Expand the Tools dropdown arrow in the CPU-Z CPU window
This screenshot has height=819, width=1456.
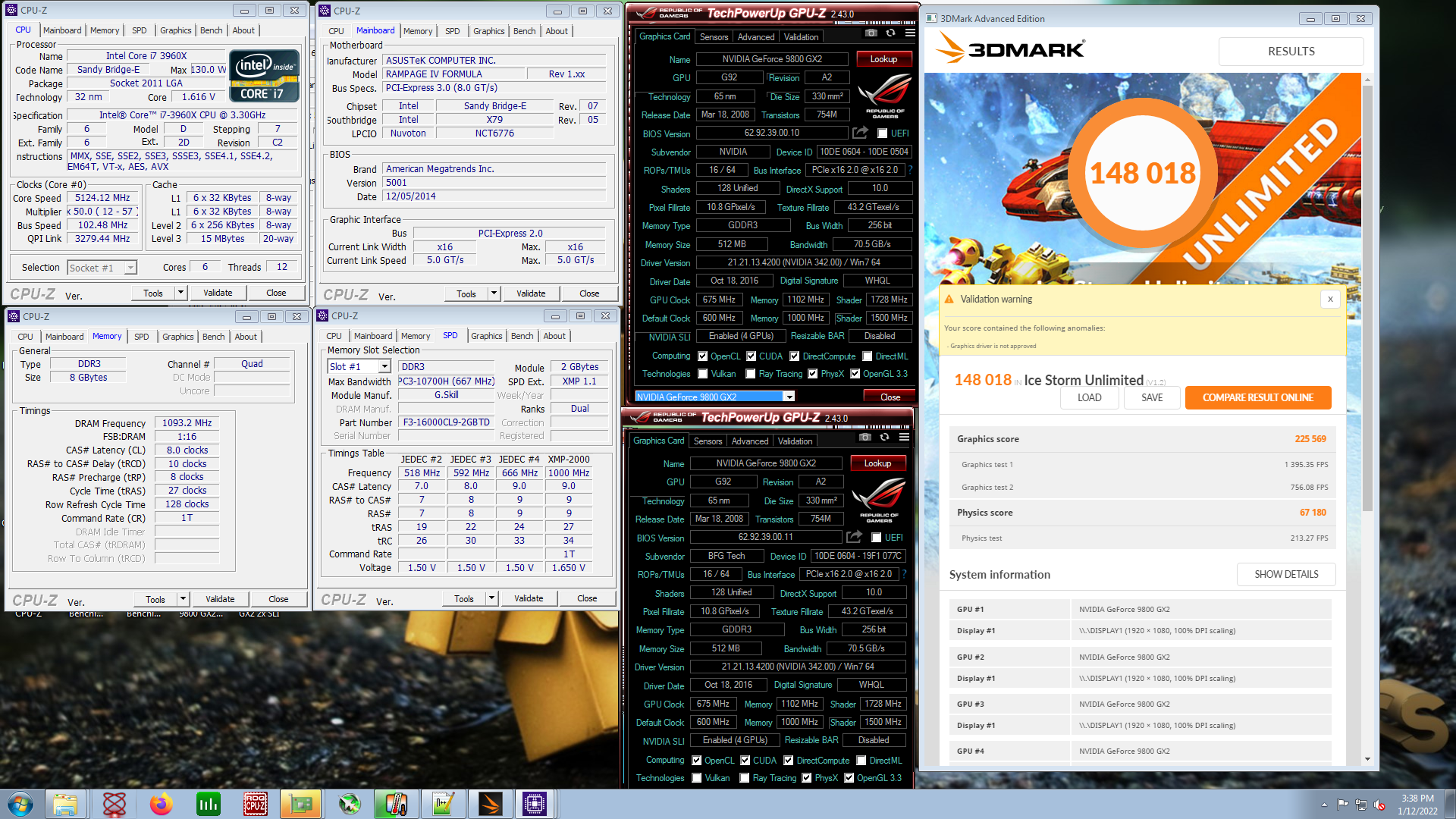coord(180,293)
